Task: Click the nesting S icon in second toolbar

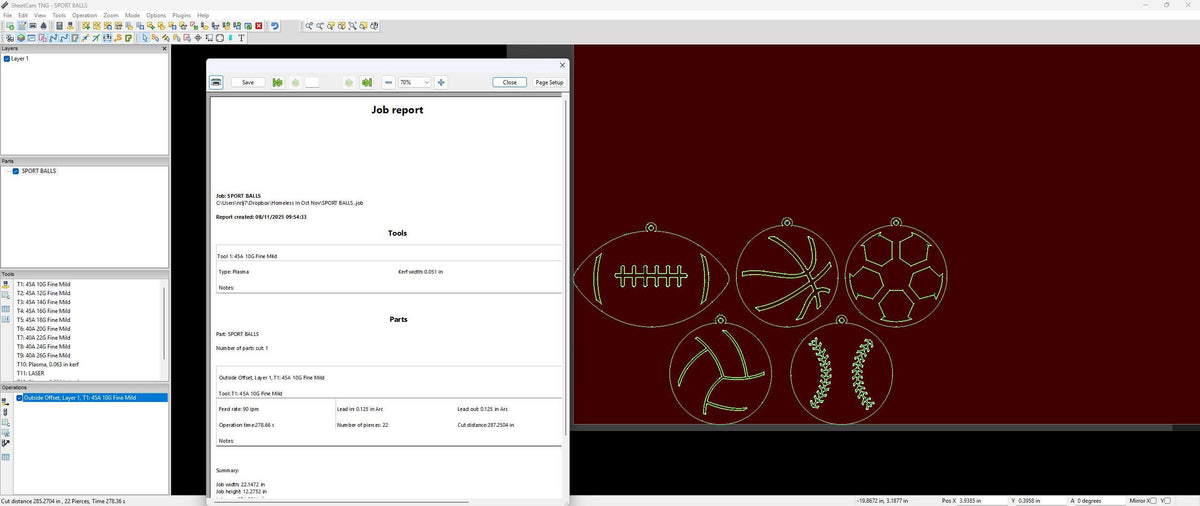Action: (x=118, y=37)
